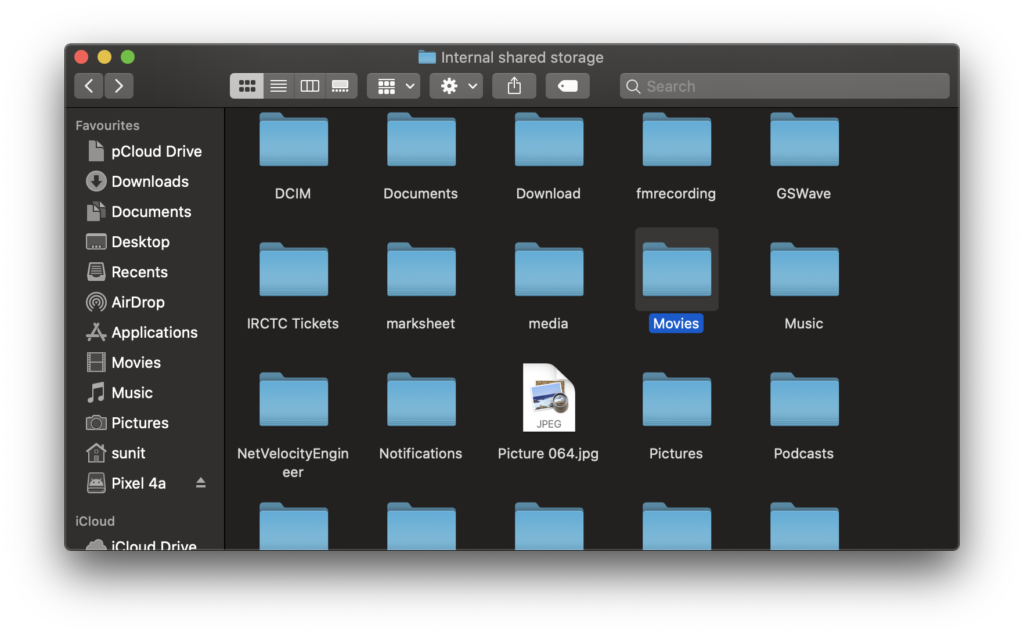Click inside the Search field
This screenshot has width=1024, height=636.
[784, 86]
